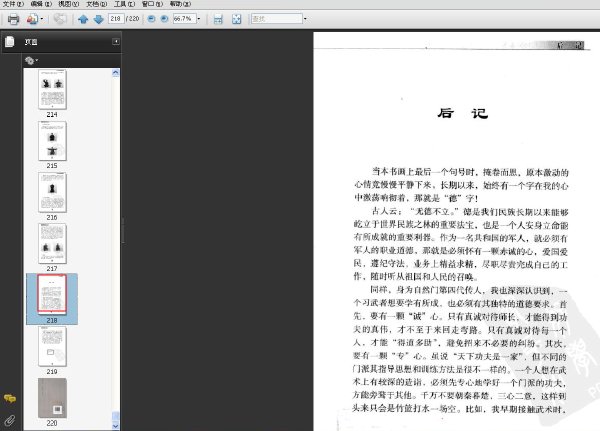This screenshot has height=431, width=600.
Task: Click the 后记 heading on the page
Action: (x=463, y=113)
